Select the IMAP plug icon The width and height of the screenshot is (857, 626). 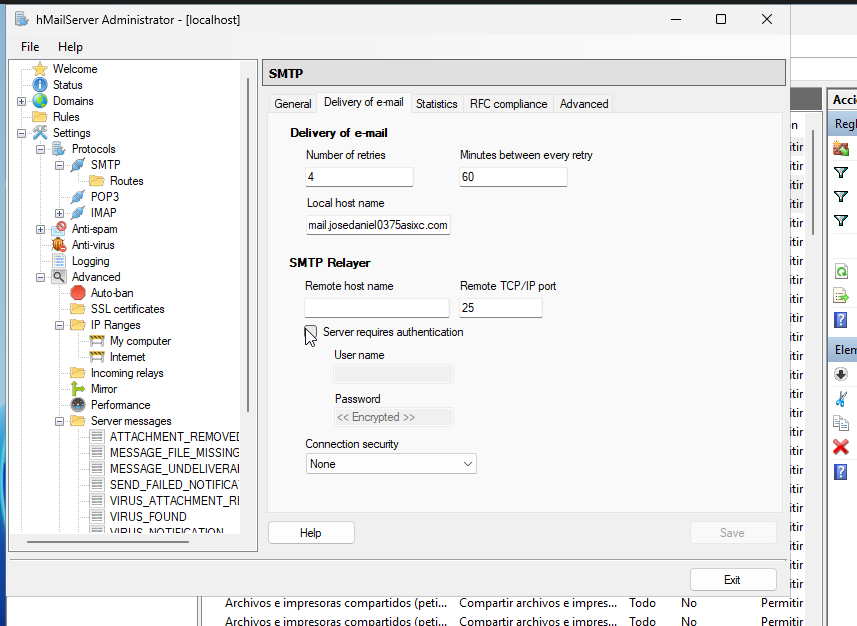(78, 213)
